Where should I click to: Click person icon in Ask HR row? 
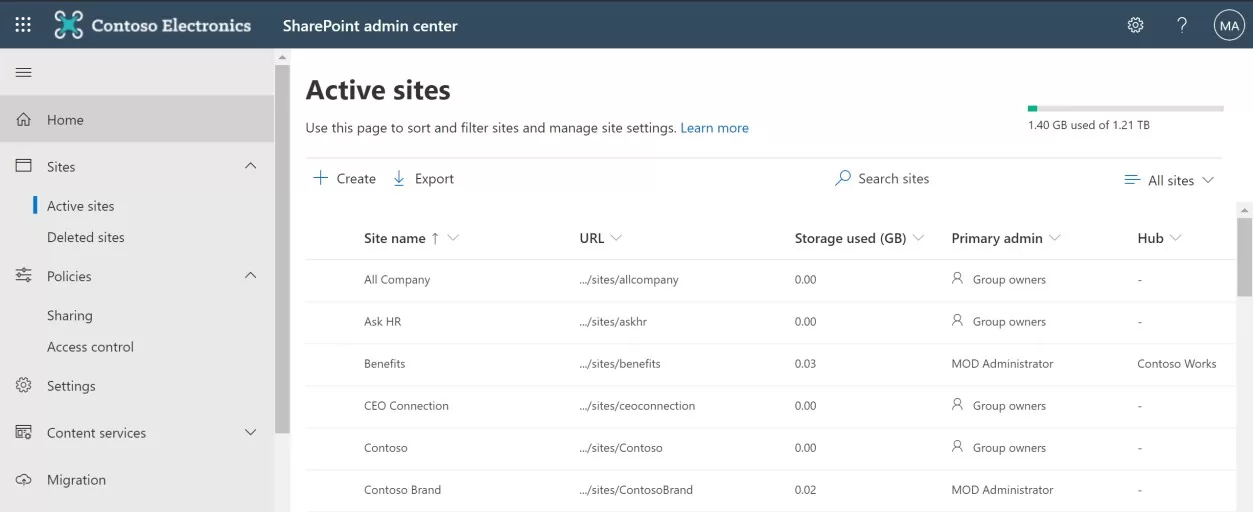pos(958,321)
